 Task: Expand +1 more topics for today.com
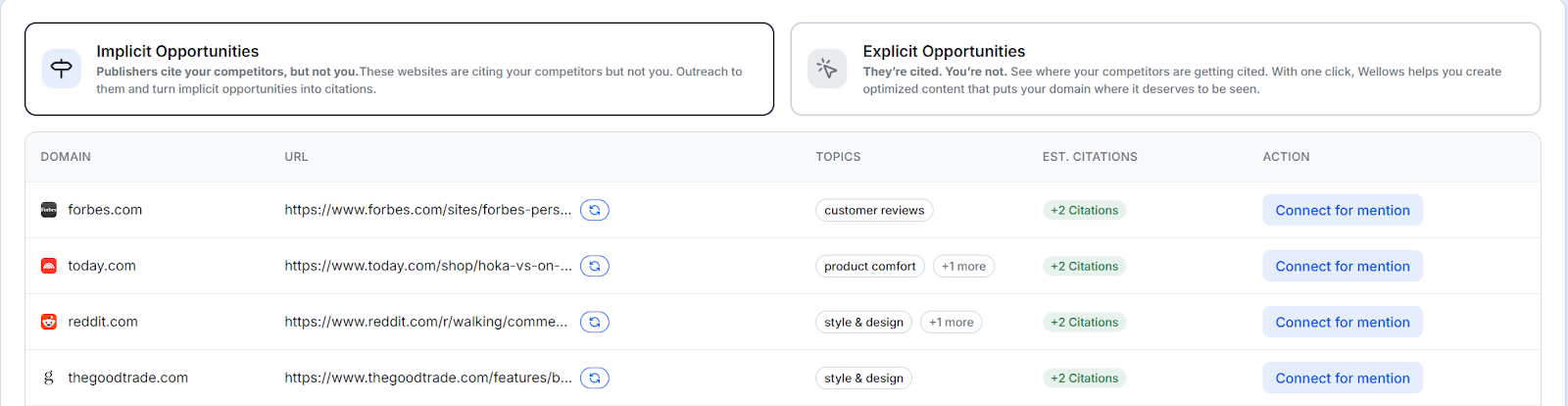coord(963,266)
